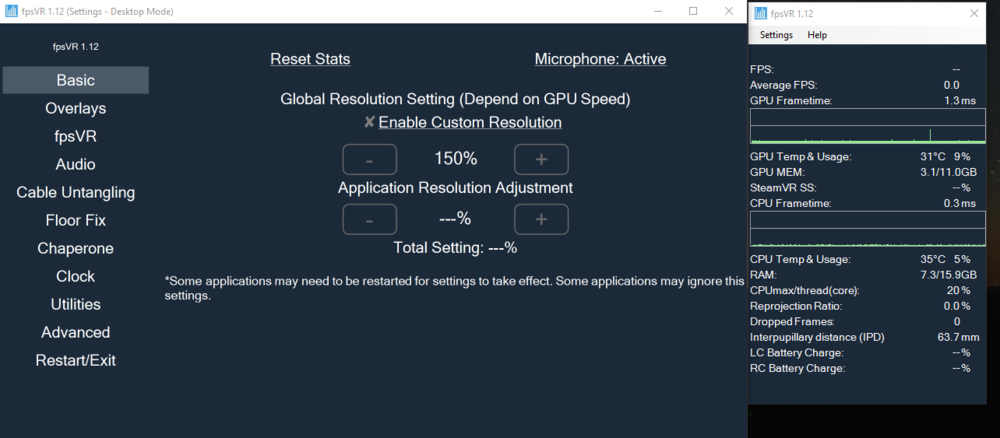Image resolution: width=1000 pixels, height=438 pixels.
Task: Decrease application resolution adjustment with minus
Action: [x=370, y=219]
